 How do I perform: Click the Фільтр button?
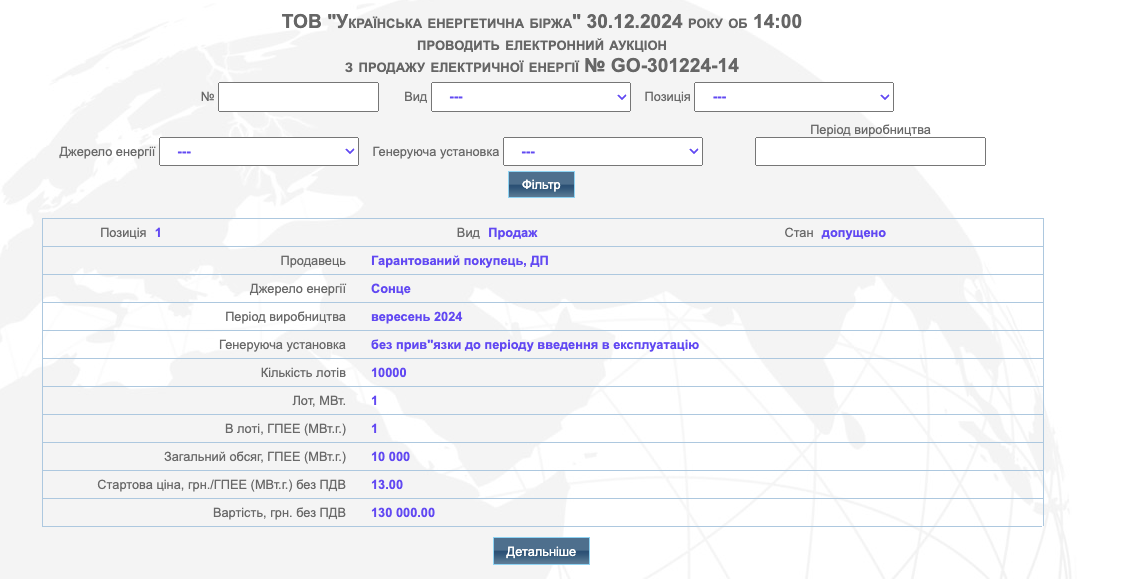pyautogui.click(x=541, y=185)
